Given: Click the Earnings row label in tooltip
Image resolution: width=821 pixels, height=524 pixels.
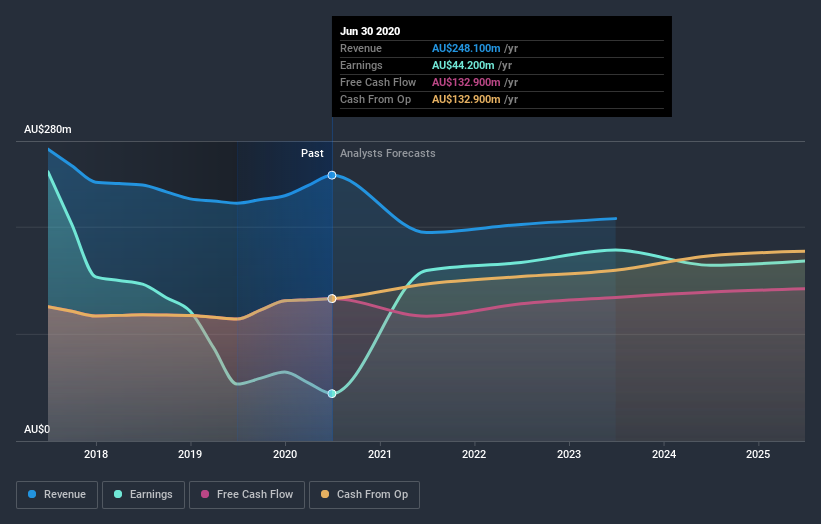Looking at the screenshot, I should pyautogui.click(x=361, y=65).
